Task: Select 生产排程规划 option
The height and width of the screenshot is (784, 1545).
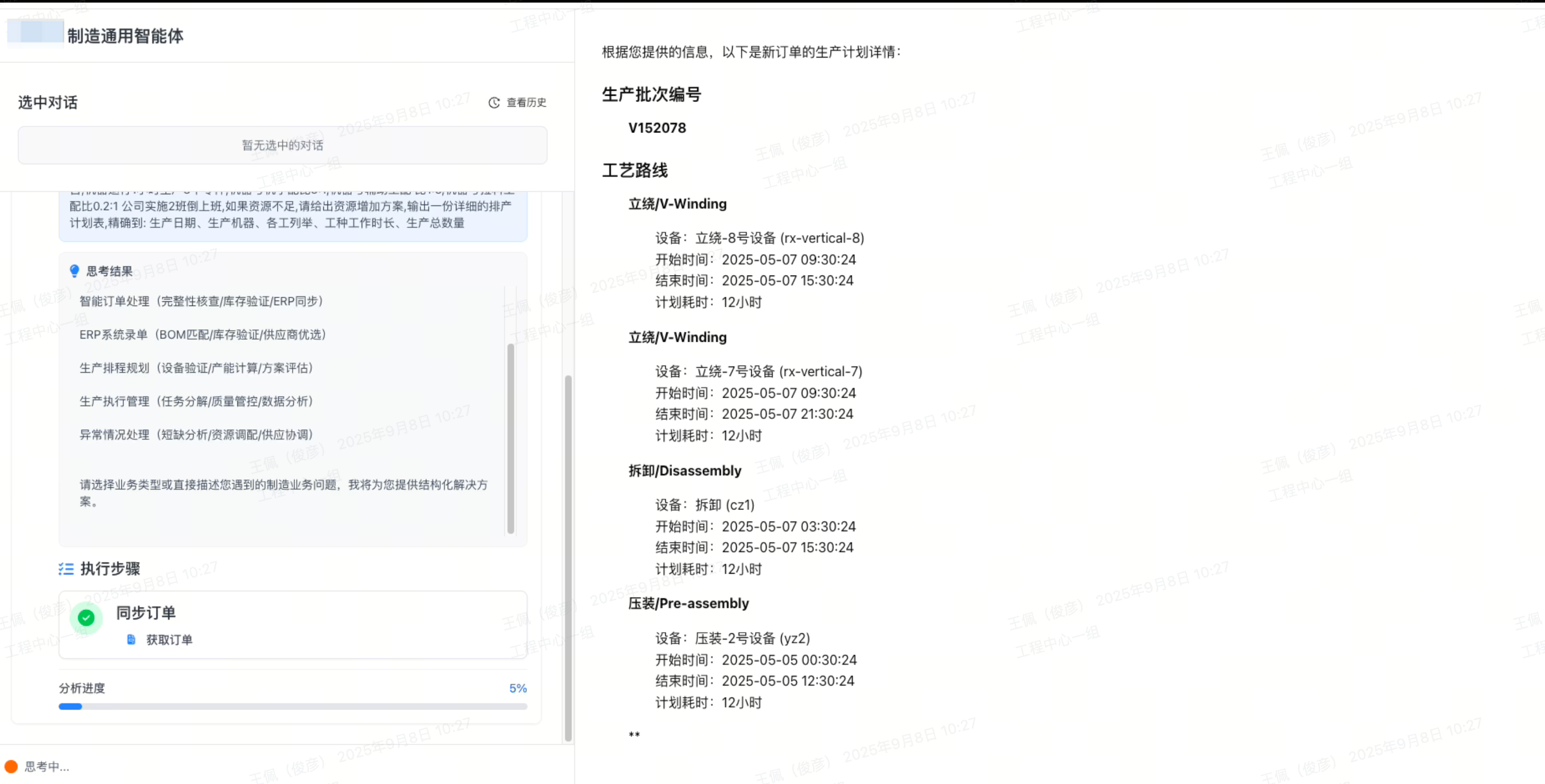Action: [x=196, y=368]
